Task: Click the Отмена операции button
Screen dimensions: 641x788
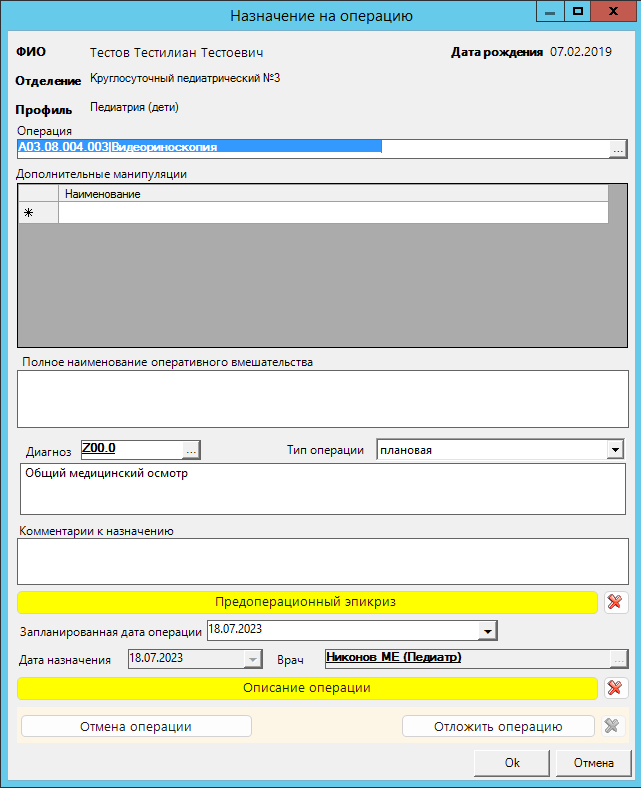Action: coord(136,727)
